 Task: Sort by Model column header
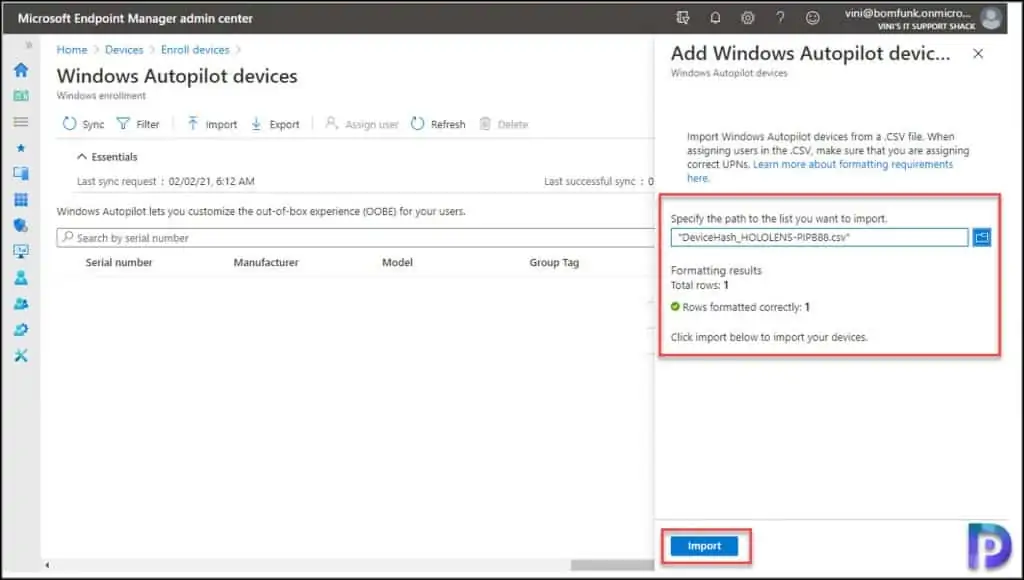point(397,263)
